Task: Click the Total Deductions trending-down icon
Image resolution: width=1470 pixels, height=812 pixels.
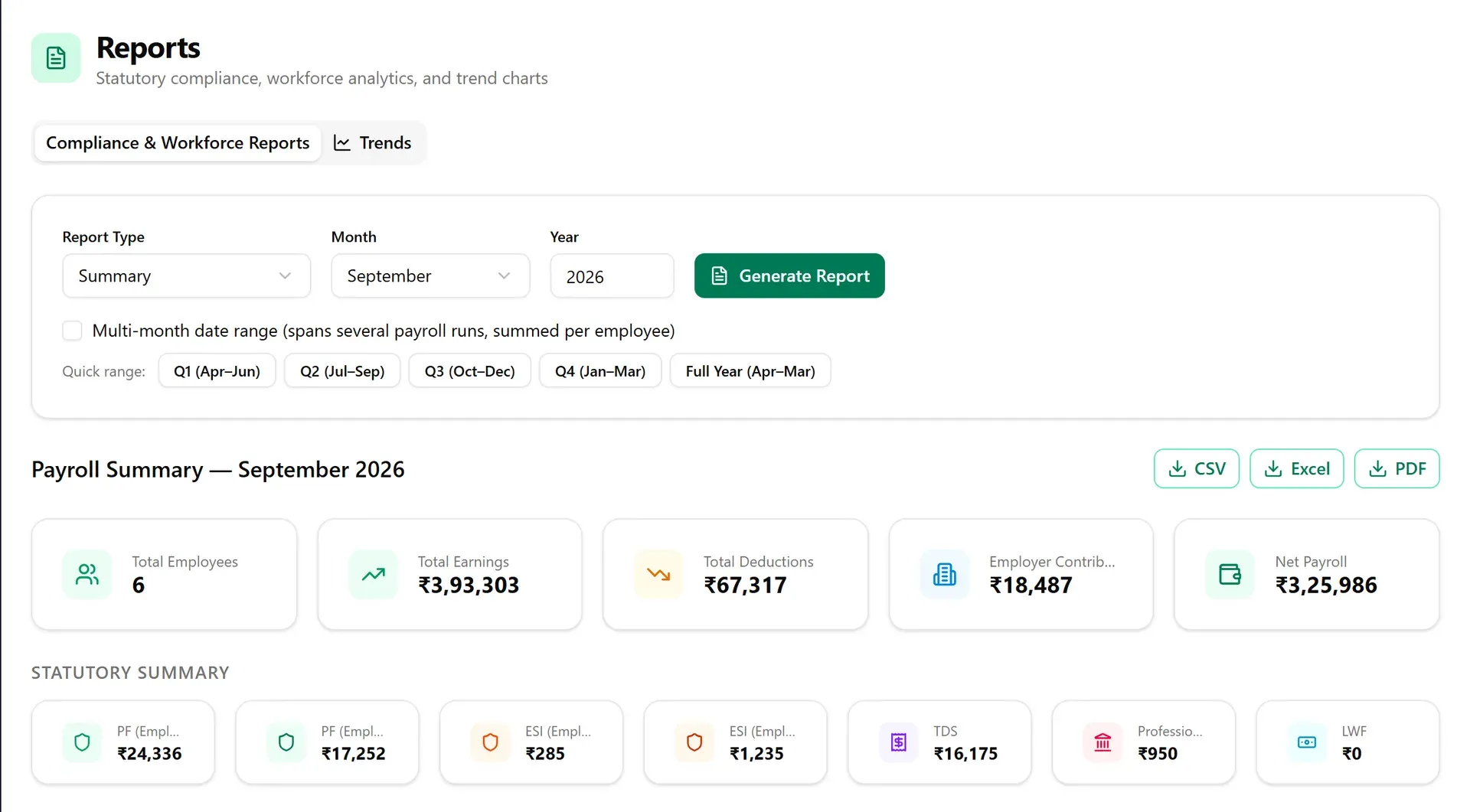Action: [658, 574]
